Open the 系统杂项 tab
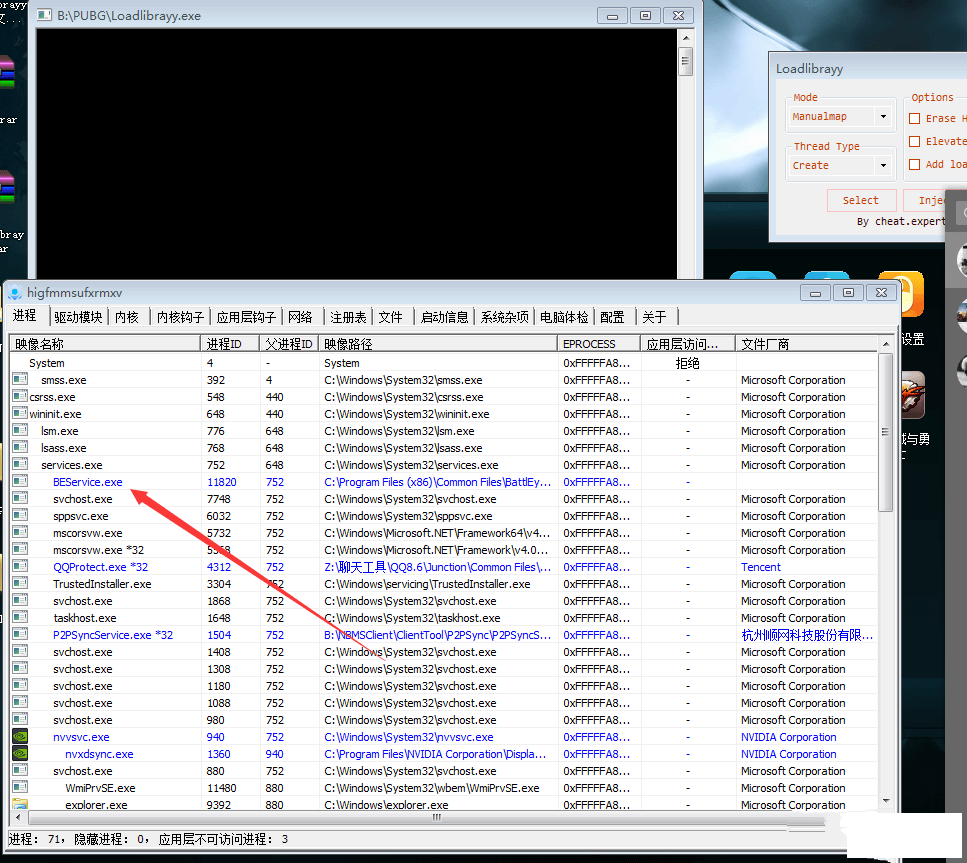 click(504, 317)
